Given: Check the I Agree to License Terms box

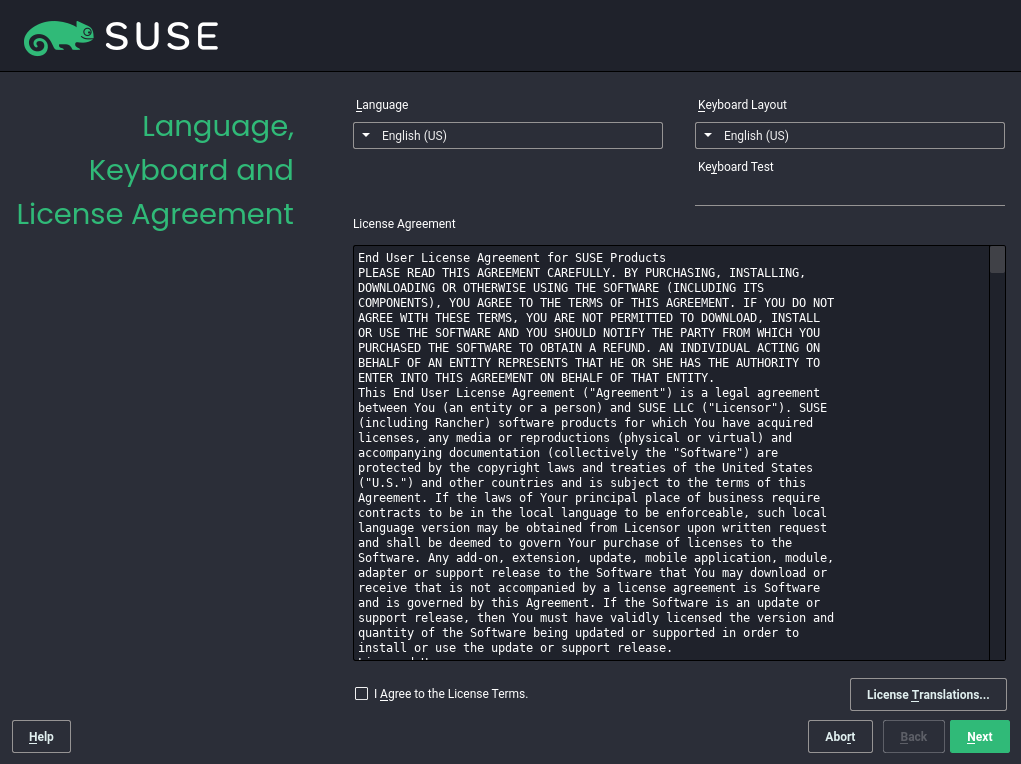Looking at the screenshot, I should pos(361,694).
